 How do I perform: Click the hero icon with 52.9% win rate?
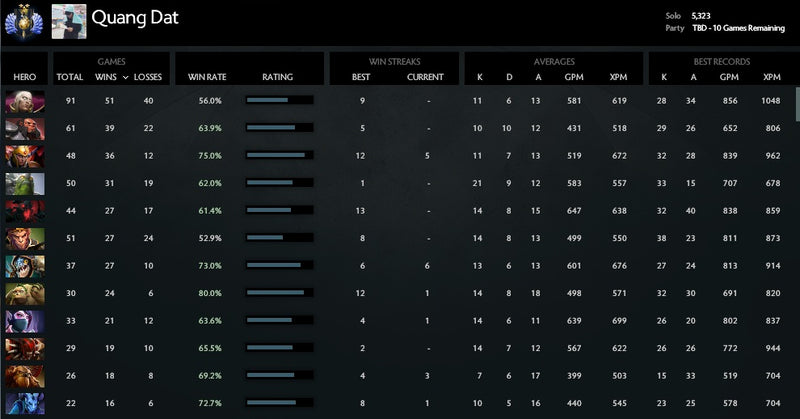click(x=25, y=238)
